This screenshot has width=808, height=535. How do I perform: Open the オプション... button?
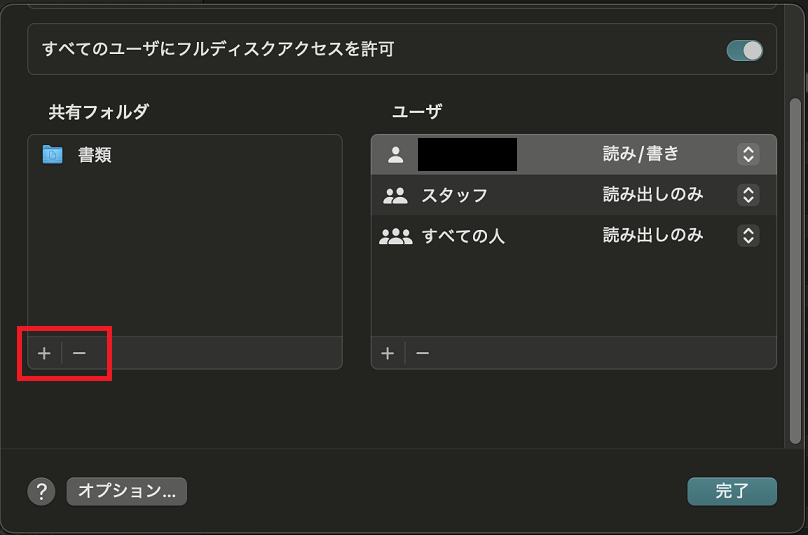127,491
